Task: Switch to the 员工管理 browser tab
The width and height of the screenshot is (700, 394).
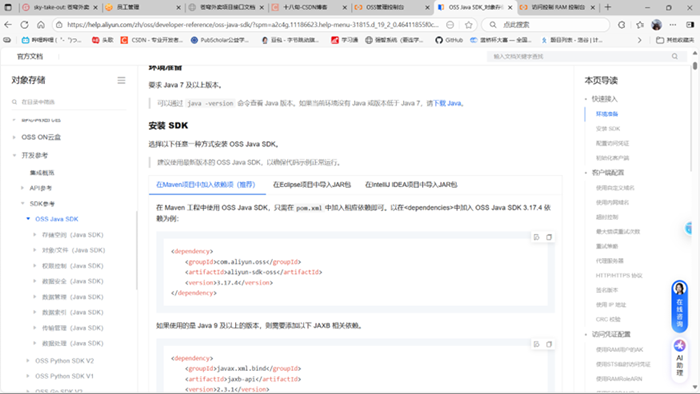Action: 143,8
